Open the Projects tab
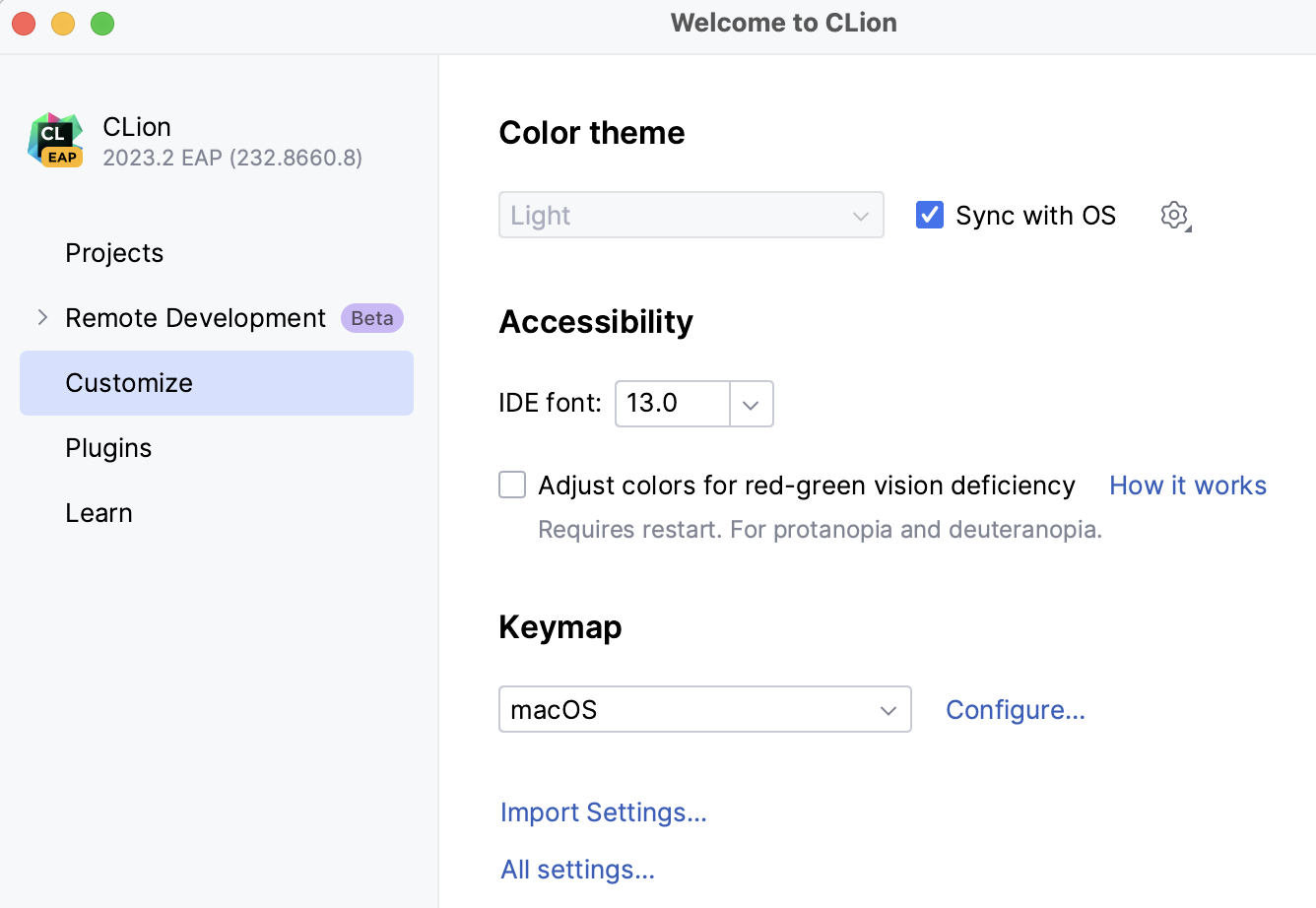 [x=114, y=253]
